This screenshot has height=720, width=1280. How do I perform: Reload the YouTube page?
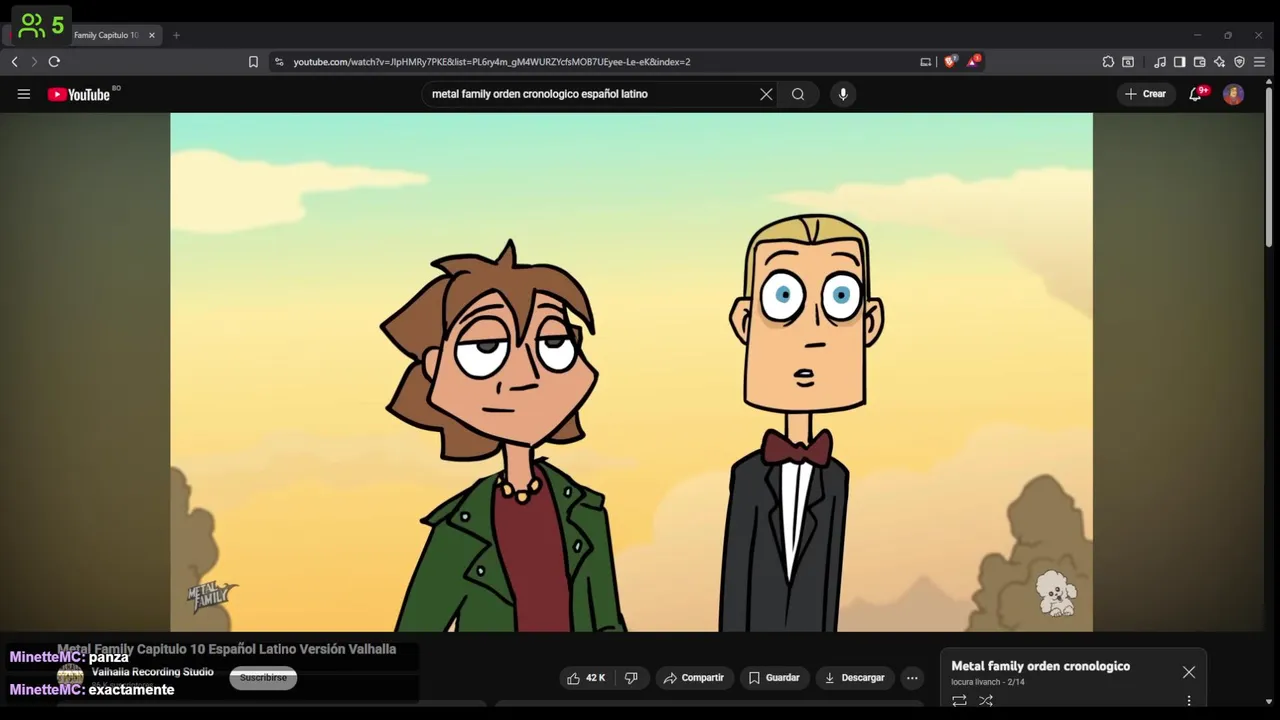(x=54, y=62)
